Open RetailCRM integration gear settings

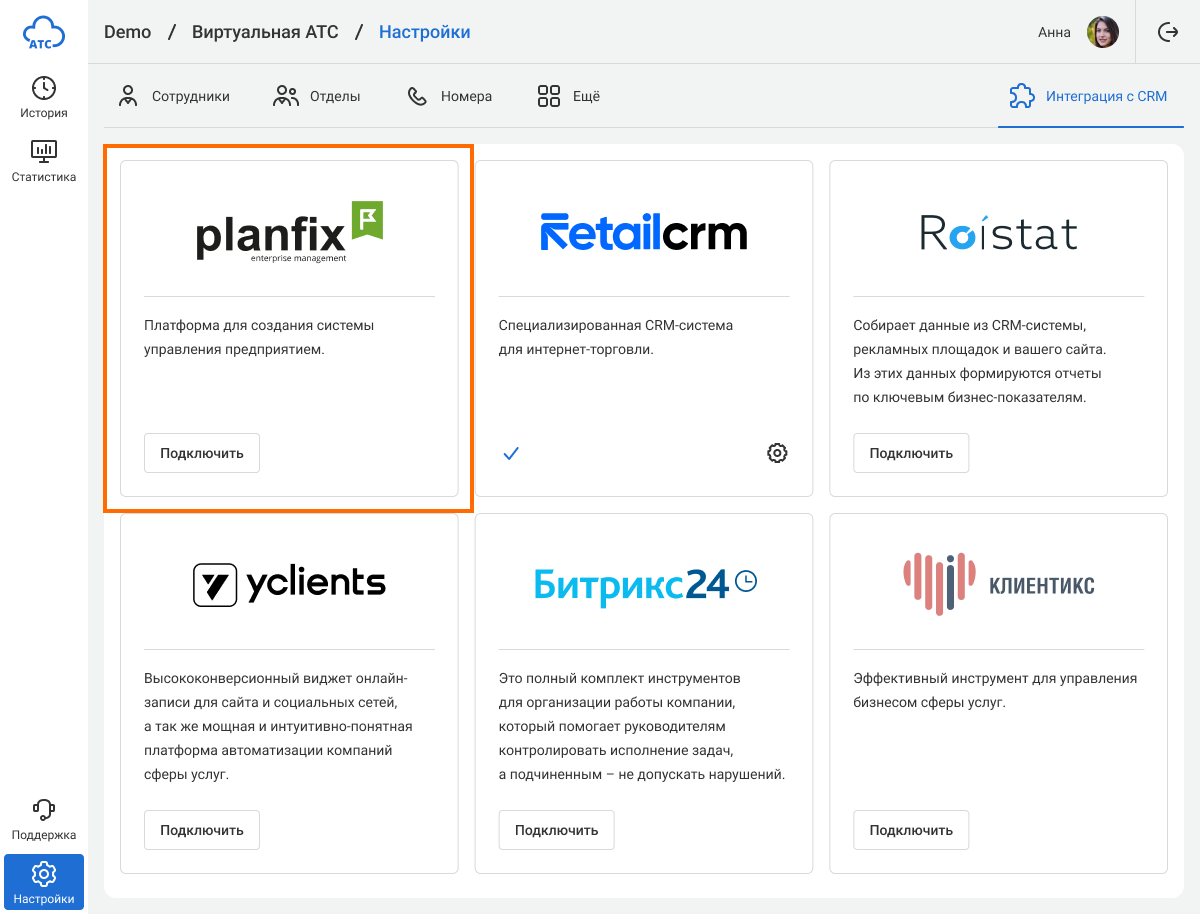pos(777,453)
